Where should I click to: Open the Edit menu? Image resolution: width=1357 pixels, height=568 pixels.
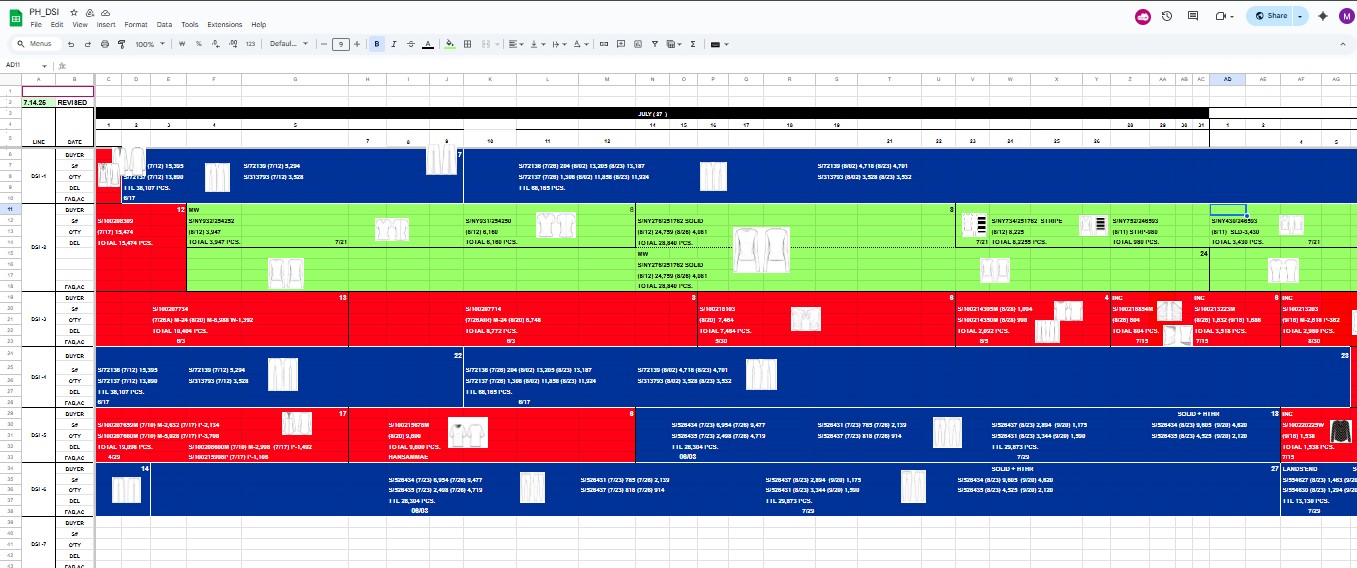point(57,24)
